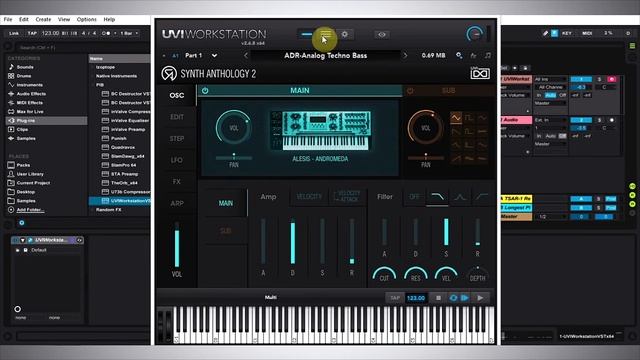Open the Part 1 dropdown
640x360 pixels.
pyautogui.click(x=214, y=56)
